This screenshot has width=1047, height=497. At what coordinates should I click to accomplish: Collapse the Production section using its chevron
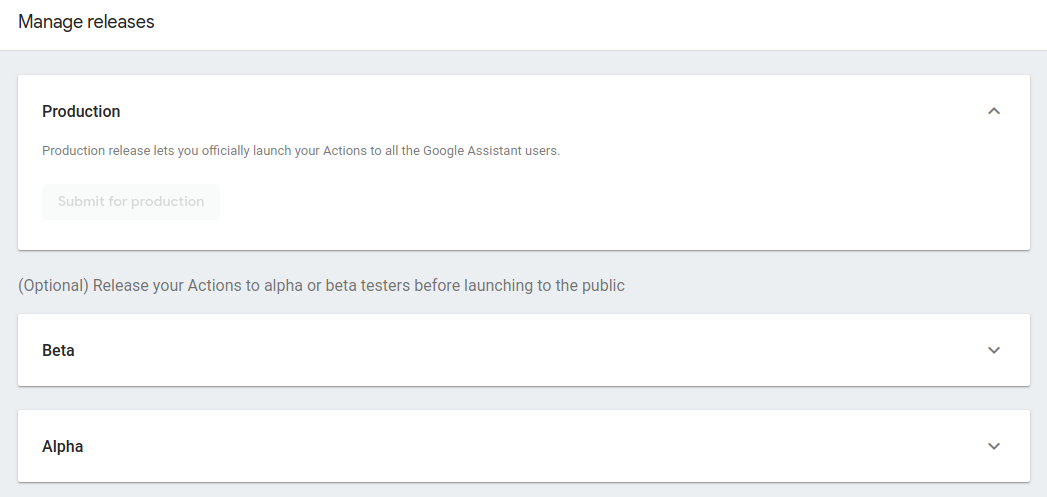(993, 111)
